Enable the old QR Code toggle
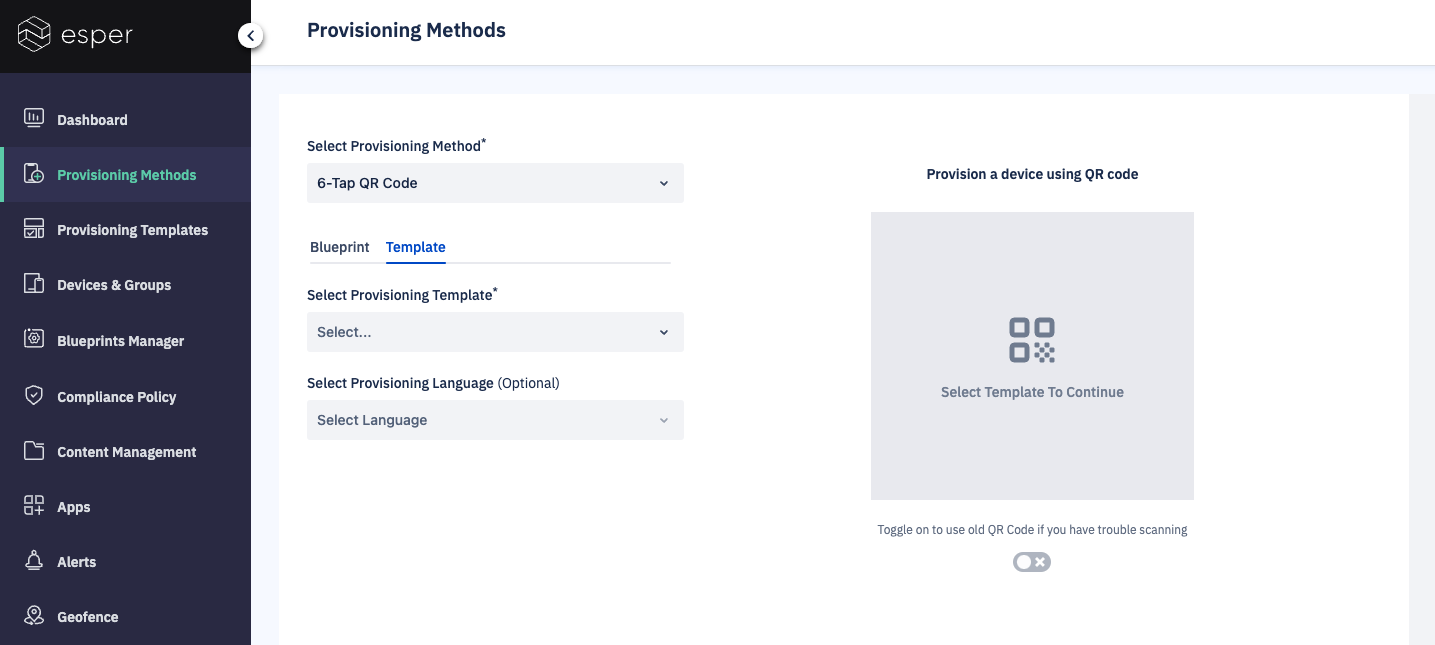 click(x=1031, y=561)
